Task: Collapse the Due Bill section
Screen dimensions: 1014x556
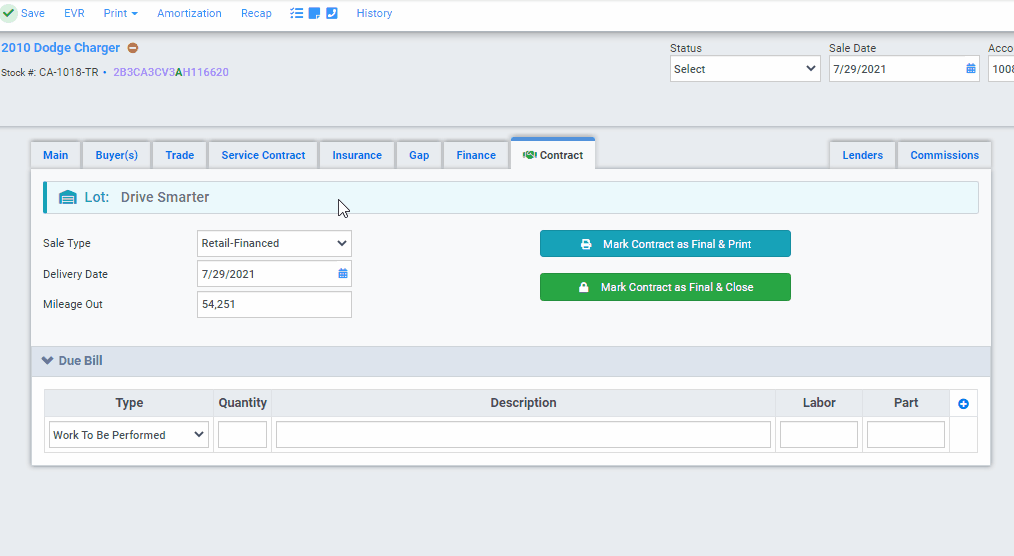Action: (47, 361)
